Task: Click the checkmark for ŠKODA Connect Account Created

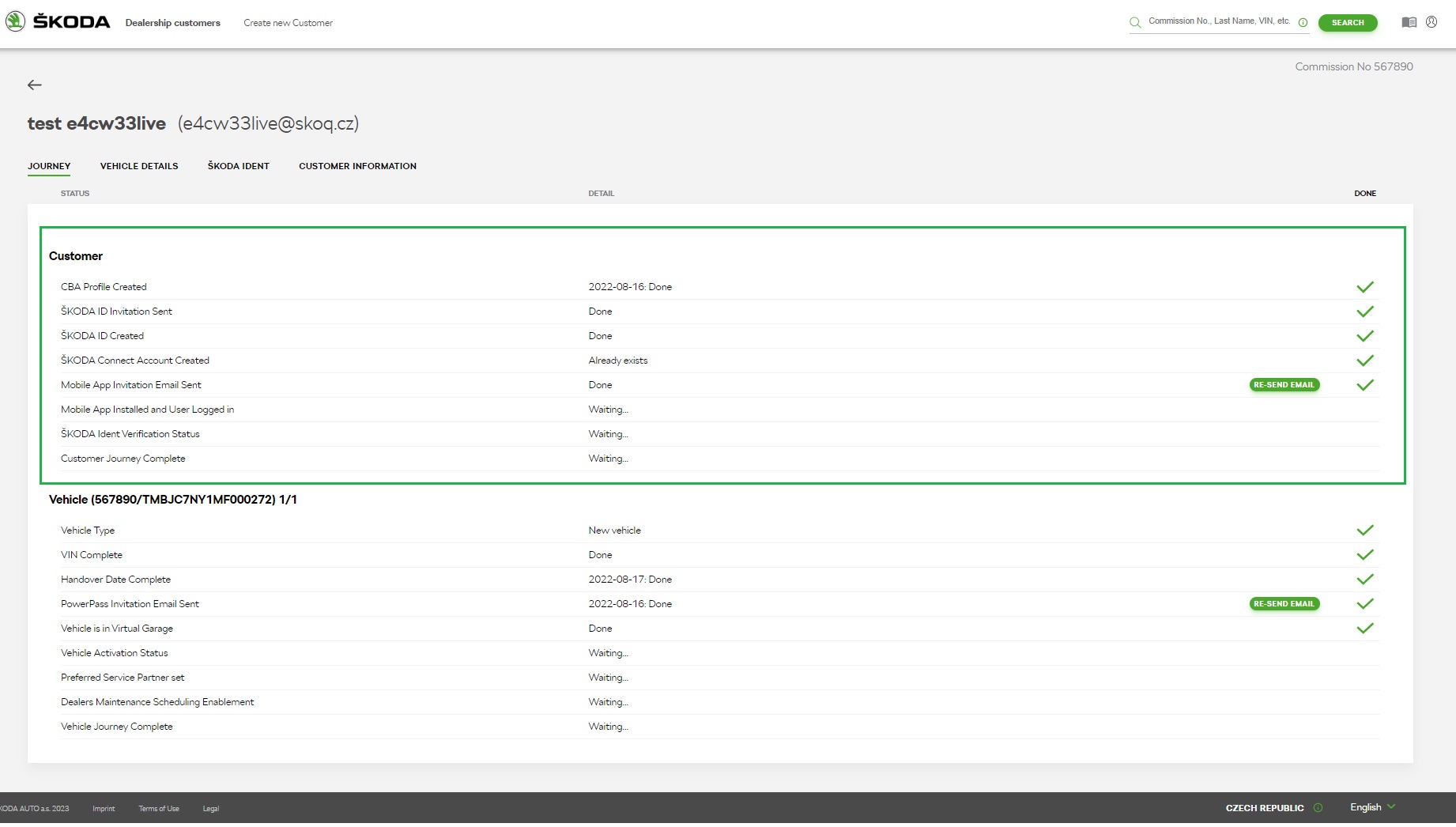Action: click(1365, 361)
